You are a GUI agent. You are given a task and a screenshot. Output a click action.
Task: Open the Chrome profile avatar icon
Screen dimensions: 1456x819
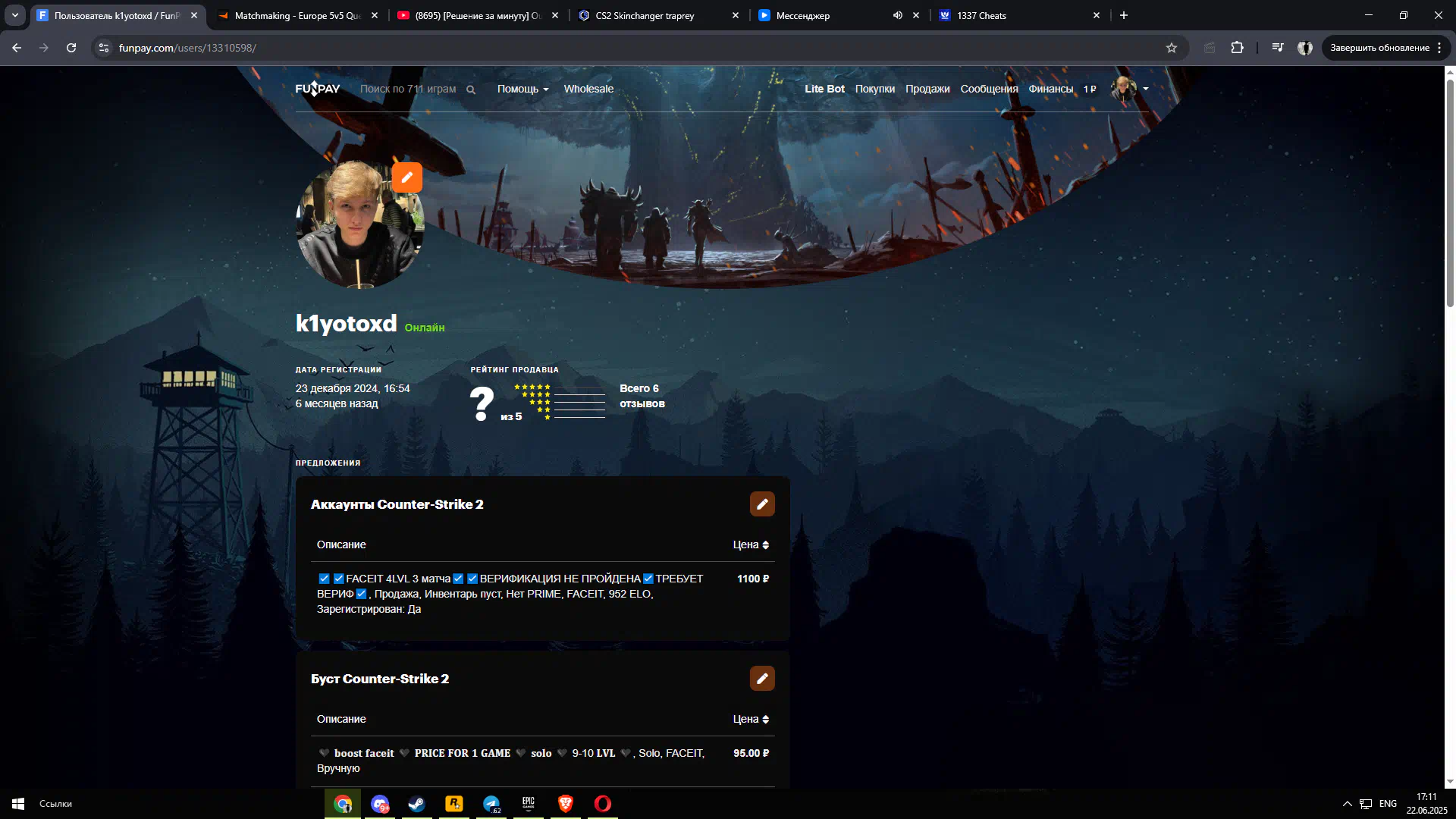tap(1305, 48)
